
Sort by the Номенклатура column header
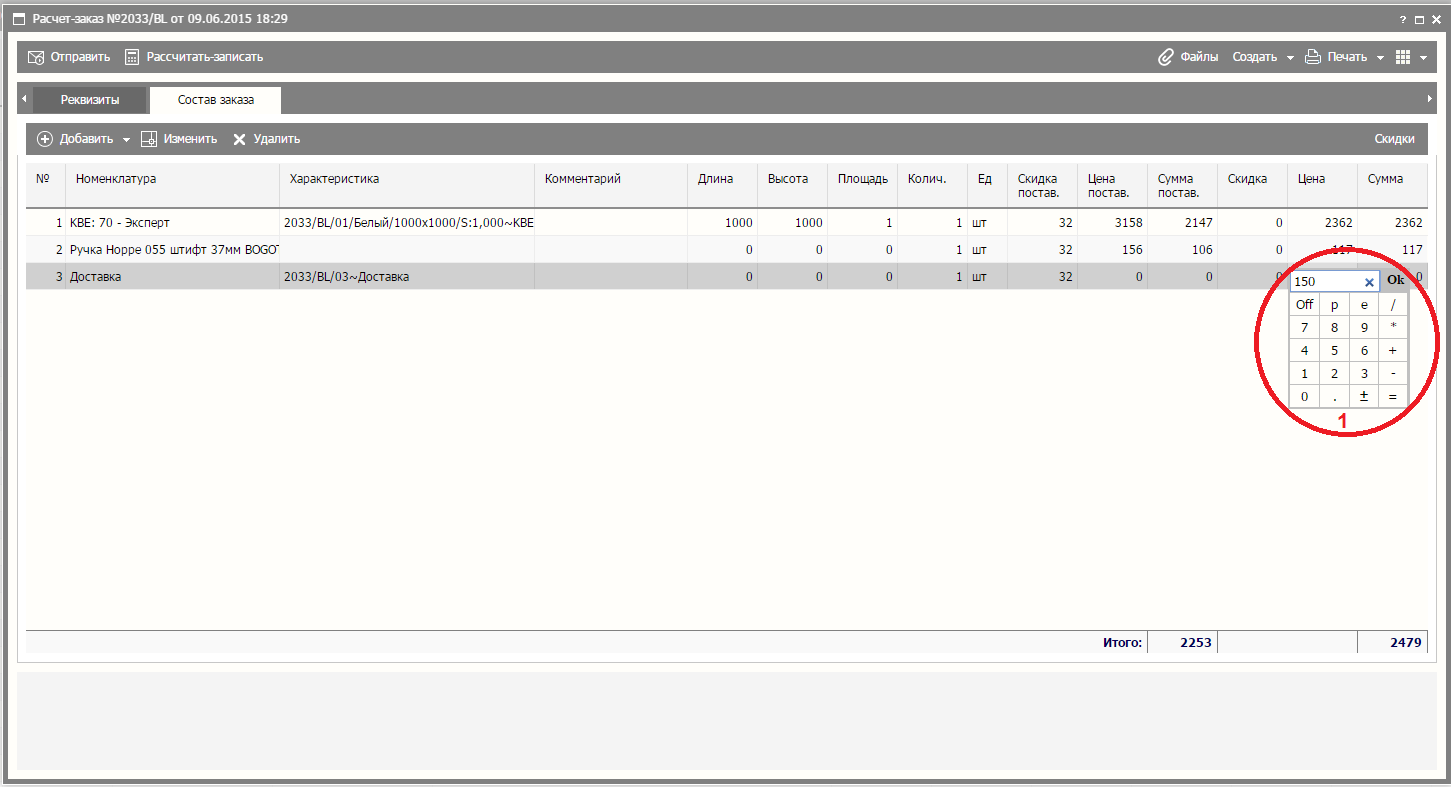point(172,185)
